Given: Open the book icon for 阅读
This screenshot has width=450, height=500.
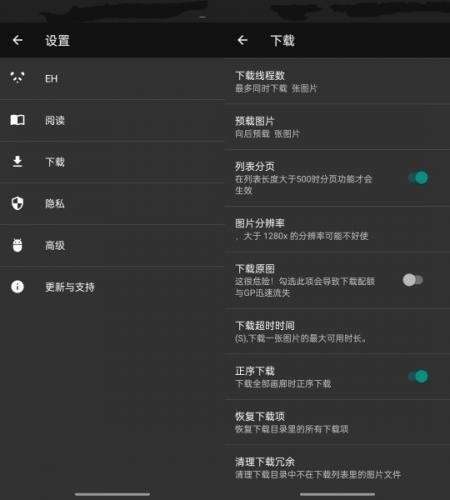Looking at the screenshot, I should [x=17, y=120].
